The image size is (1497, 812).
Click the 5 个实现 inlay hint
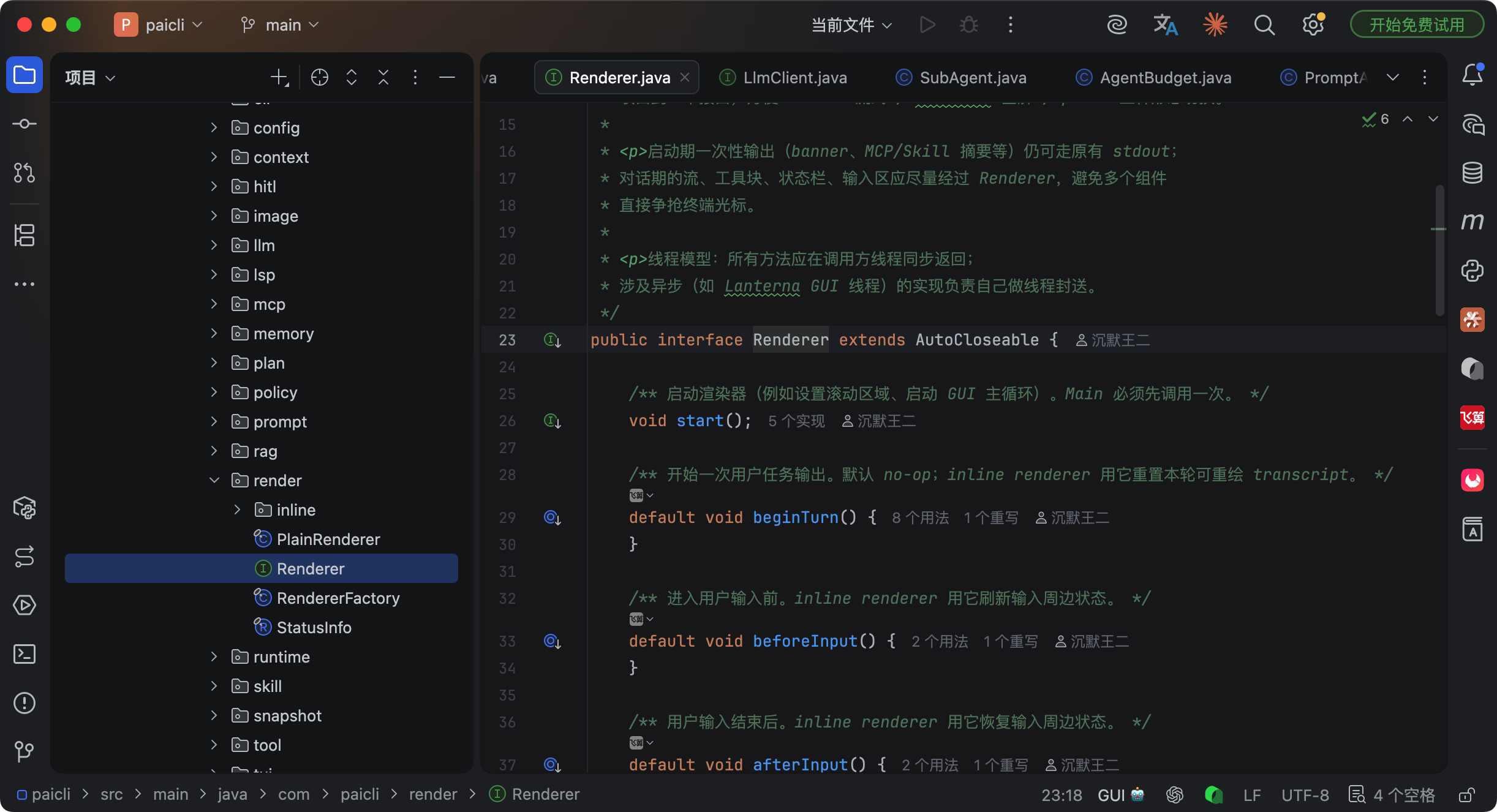796,421
